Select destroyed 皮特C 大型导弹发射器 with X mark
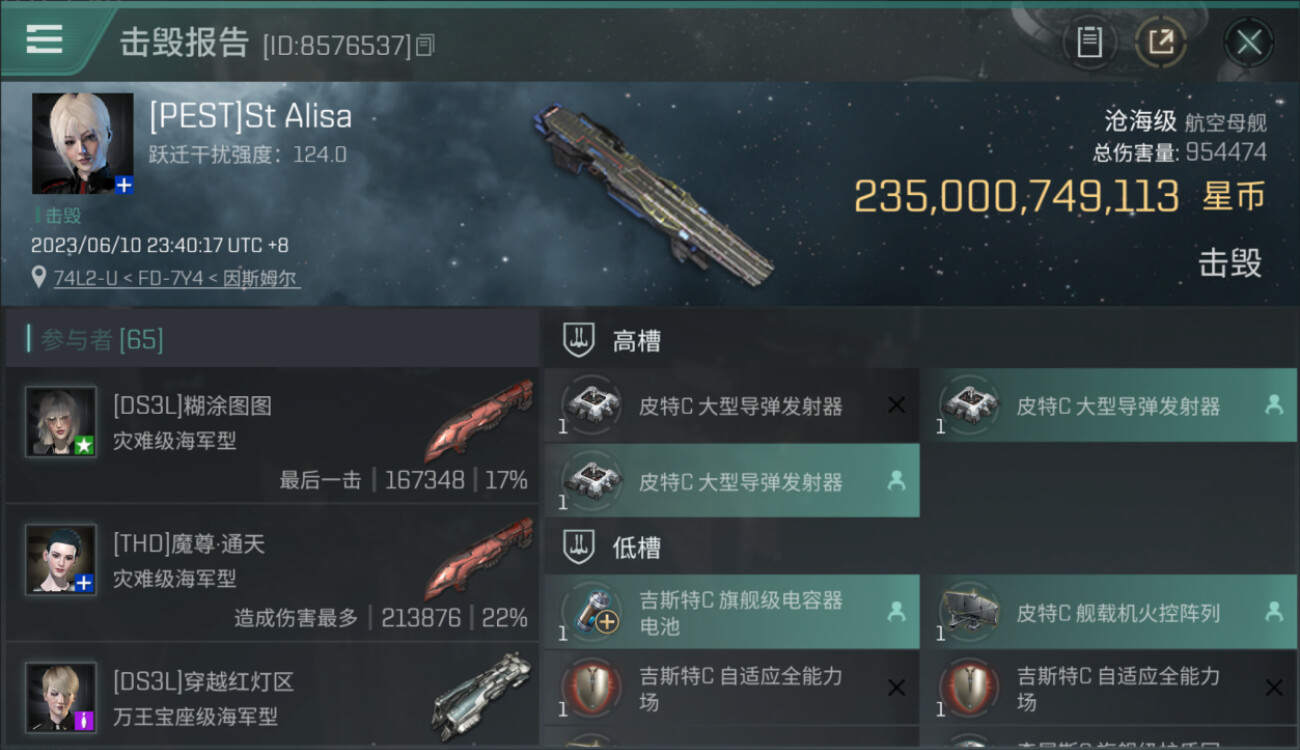 (x=731, y=406)
